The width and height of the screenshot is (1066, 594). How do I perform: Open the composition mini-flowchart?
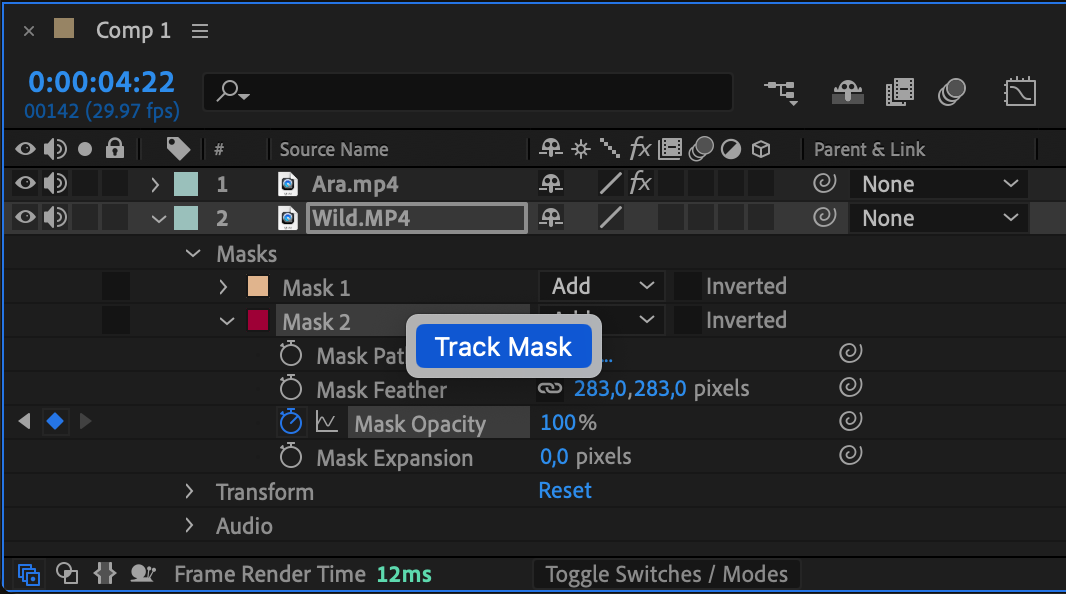pos(781,93)
